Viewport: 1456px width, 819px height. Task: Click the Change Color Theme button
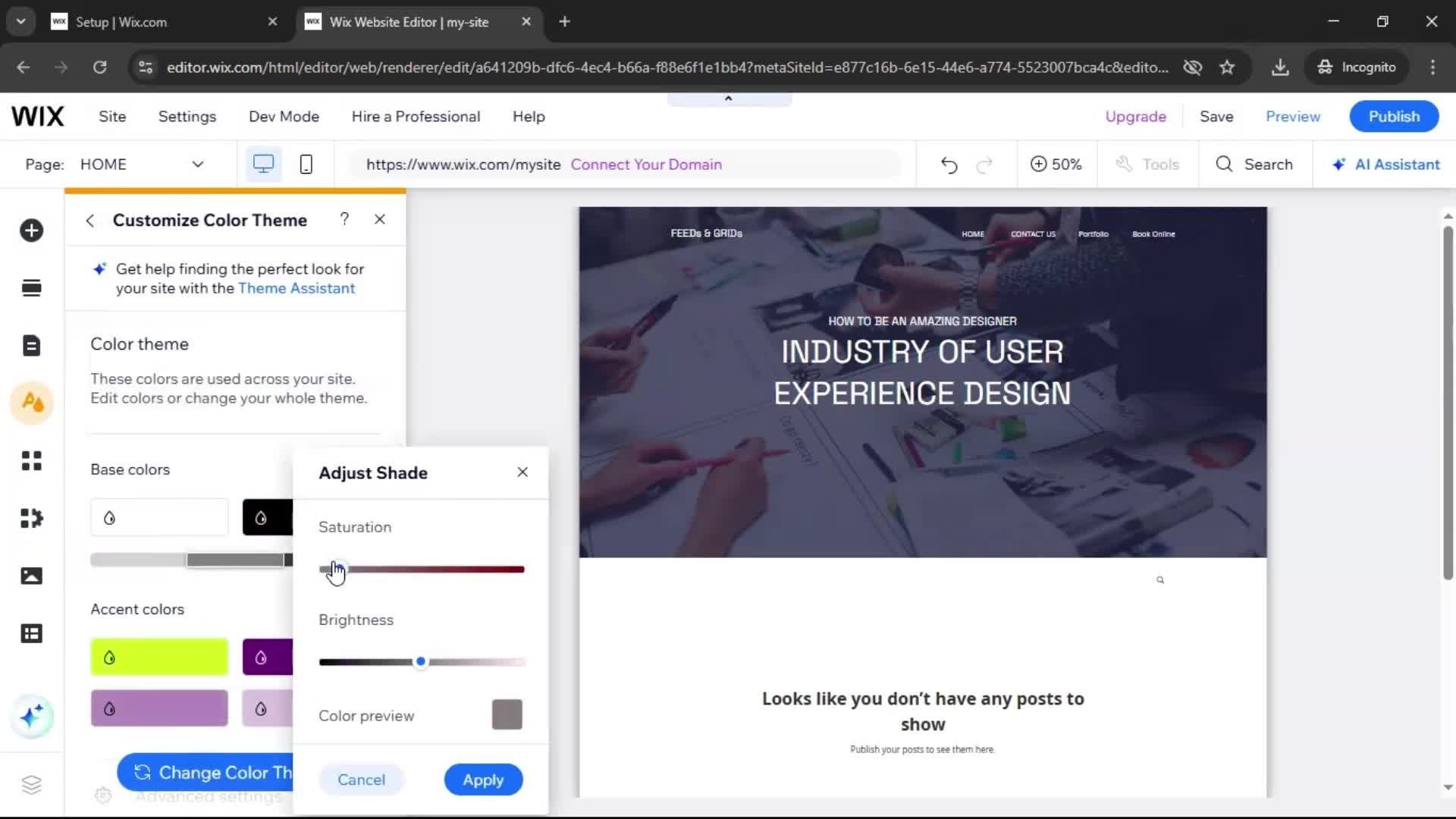point(206,773)
